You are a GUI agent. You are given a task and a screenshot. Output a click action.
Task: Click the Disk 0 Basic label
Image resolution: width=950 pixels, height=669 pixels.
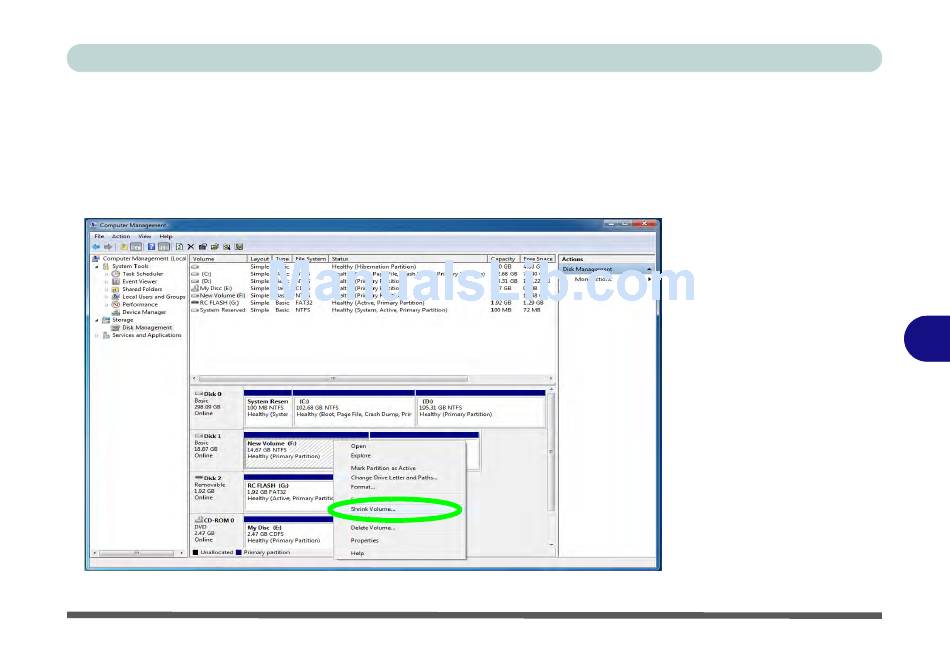(216, 407)
